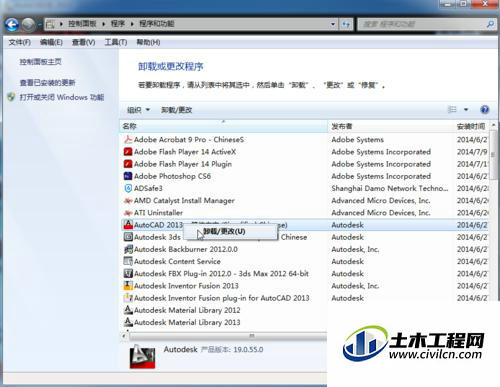Open the 查看(V) menu
The image size is (500, 387).
coord(83,42)
